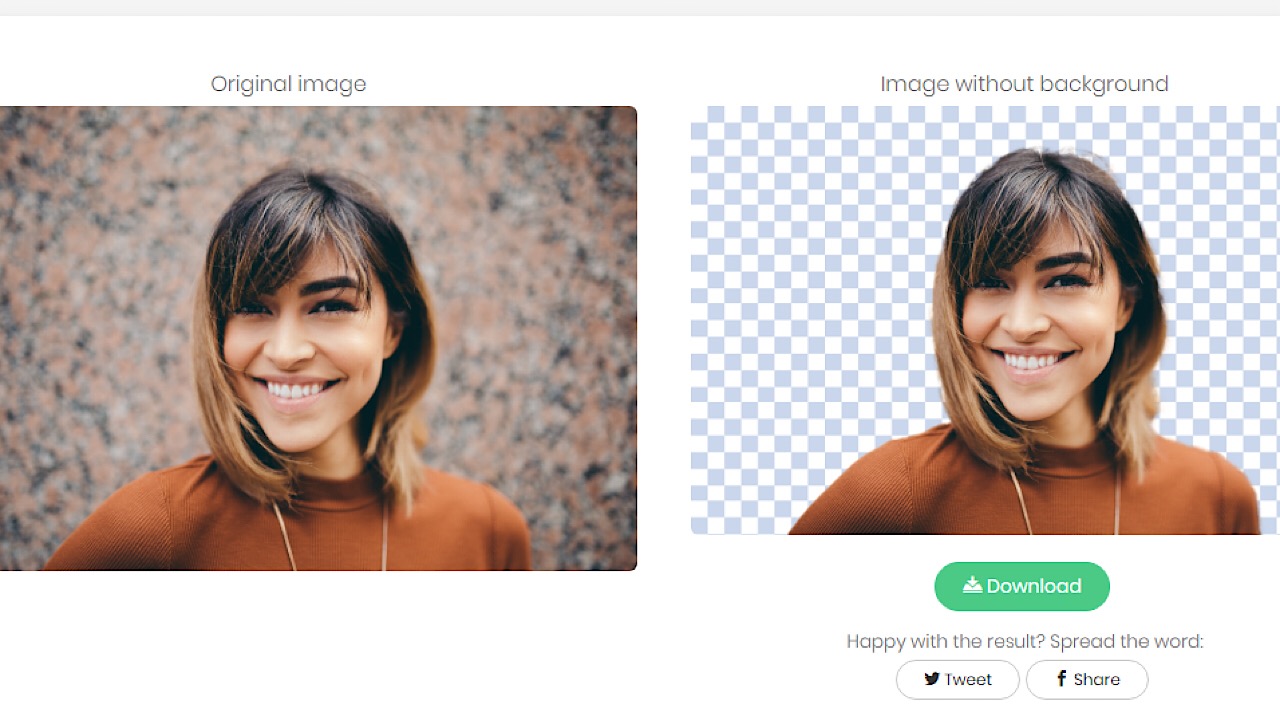The height and width of the screenshot is (720, 1280).
Task: Select the 'Image without background' heading
Action: click(1024, 84)
